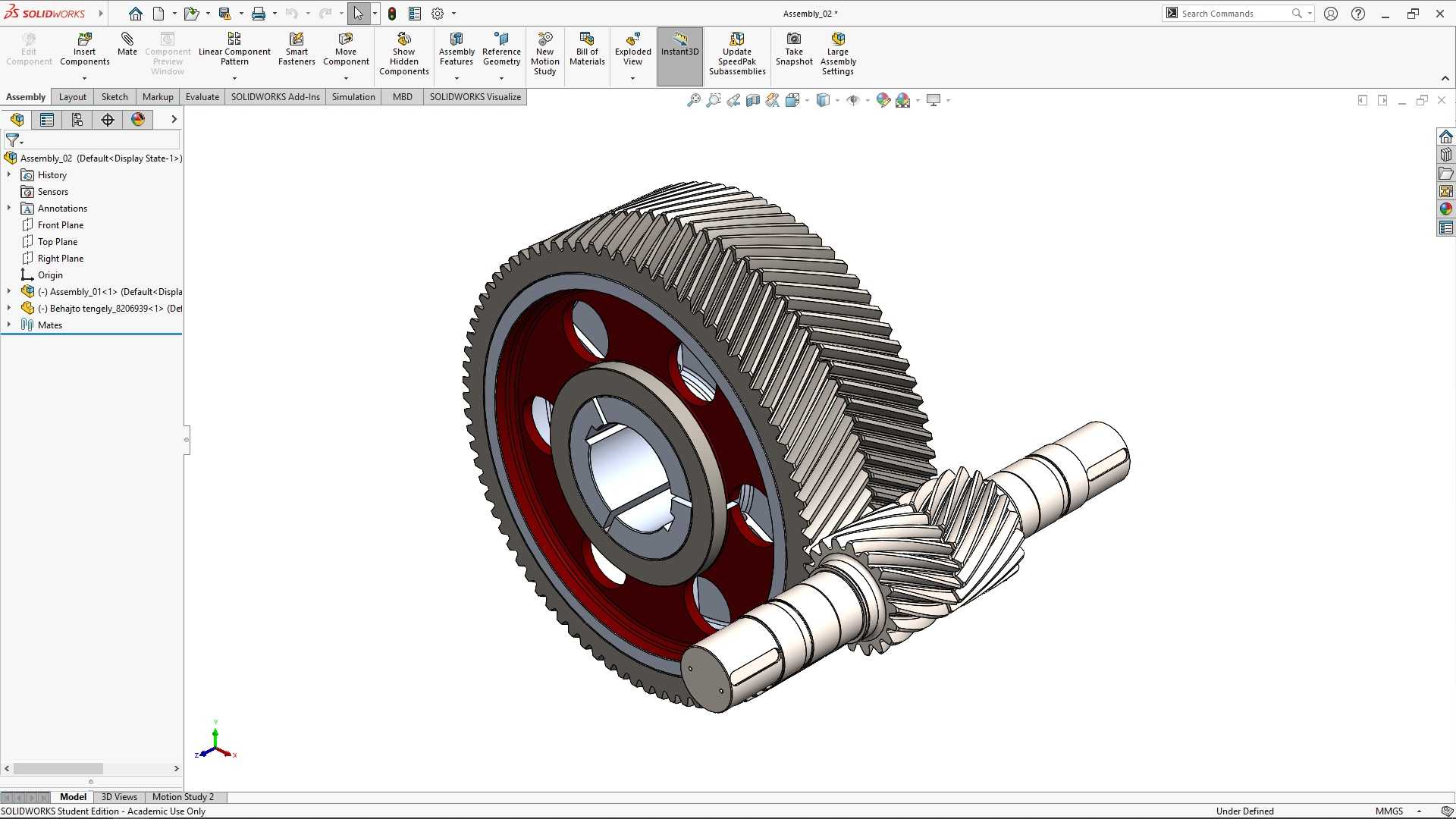
Task: Open Assembly Features tool
Action: (457, 49)
